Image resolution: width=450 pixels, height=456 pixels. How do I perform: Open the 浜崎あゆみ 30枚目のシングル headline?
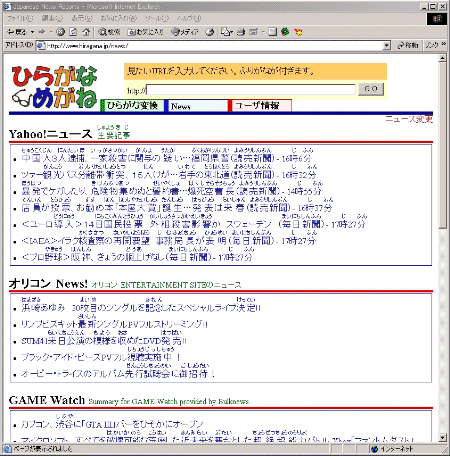(x=141, y=308)
